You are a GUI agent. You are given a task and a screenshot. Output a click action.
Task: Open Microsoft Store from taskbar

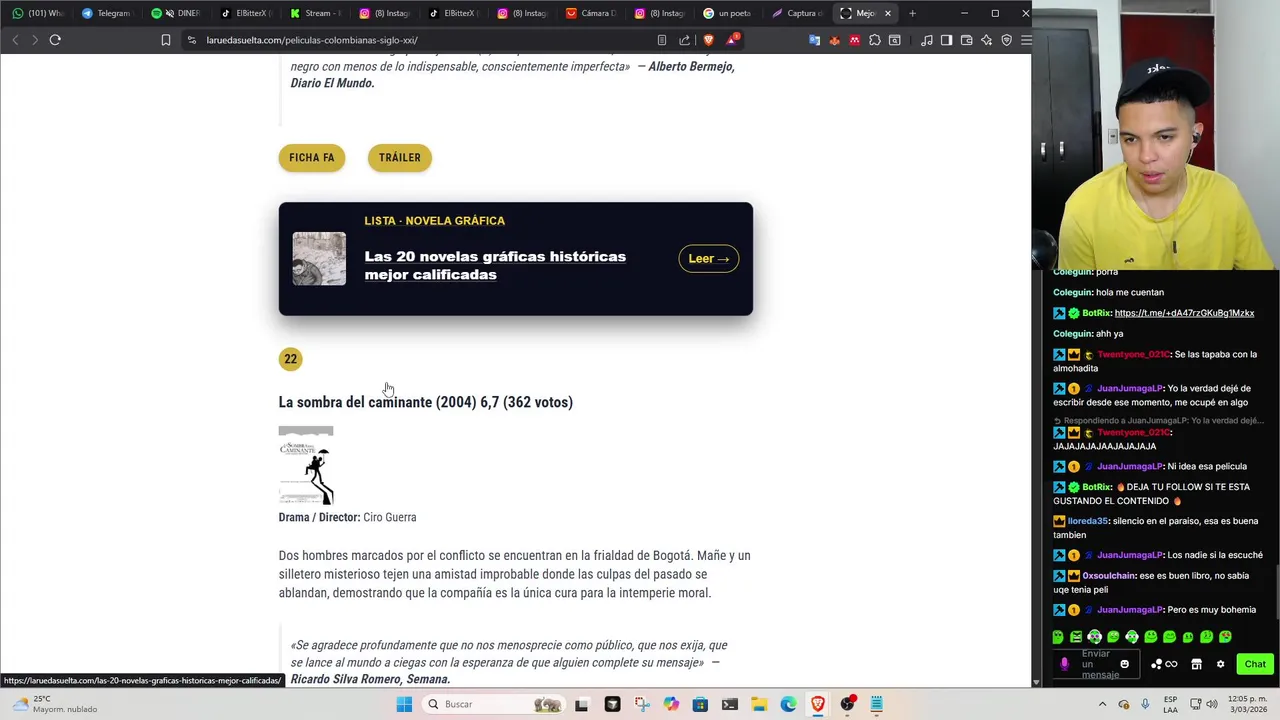click(x=700, y=704)
